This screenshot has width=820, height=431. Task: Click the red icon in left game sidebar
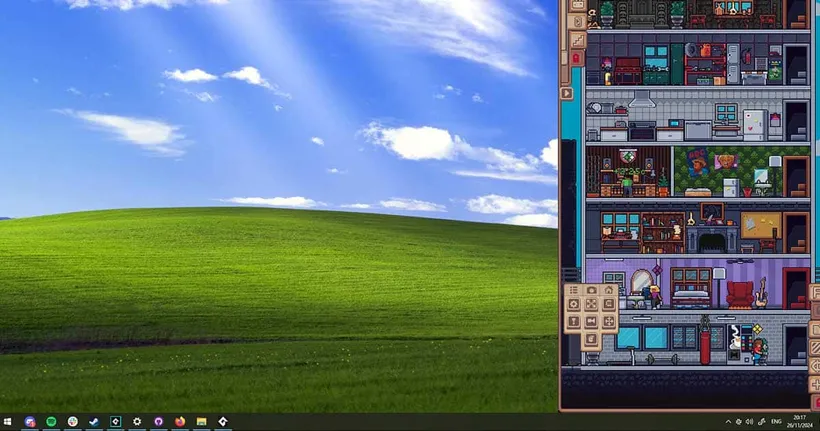577,58
